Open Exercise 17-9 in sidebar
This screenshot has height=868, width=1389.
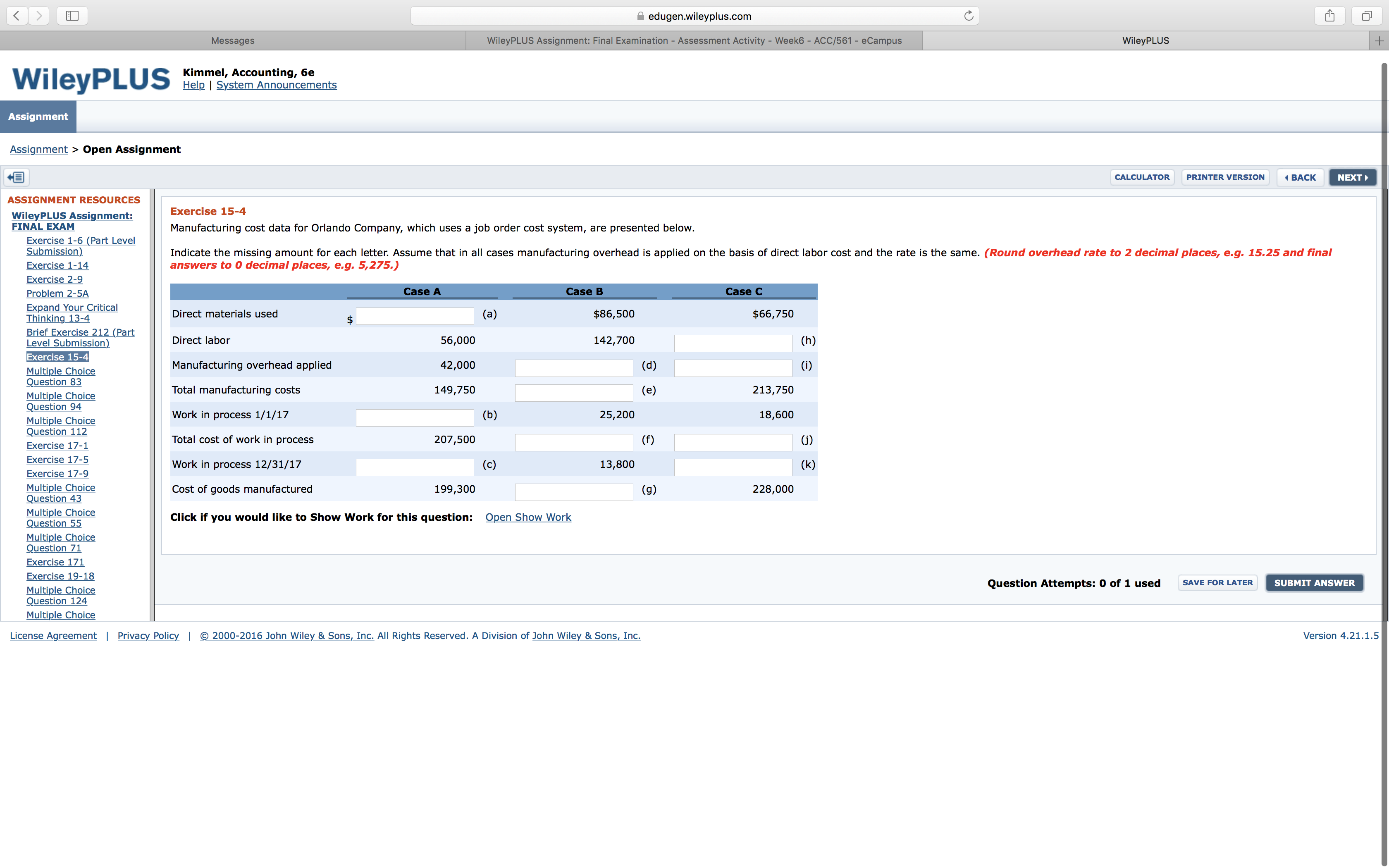57,474
